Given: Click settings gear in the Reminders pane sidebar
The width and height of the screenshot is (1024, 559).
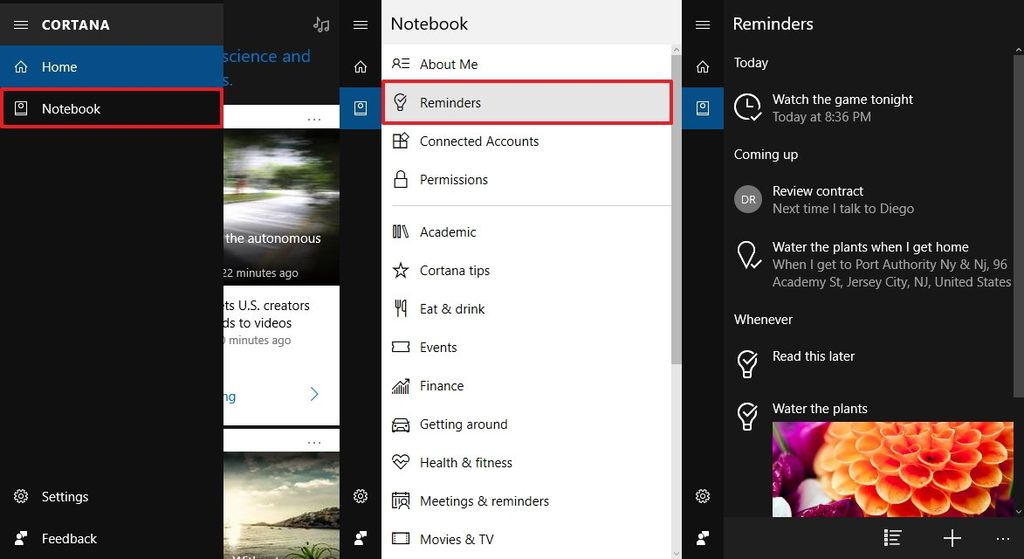Looking at the screenshot, I should click(703, 496).
